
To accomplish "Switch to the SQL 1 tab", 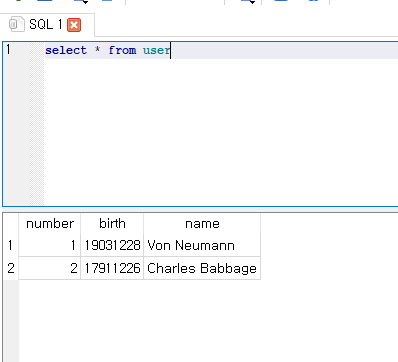I will click(46, 25).
